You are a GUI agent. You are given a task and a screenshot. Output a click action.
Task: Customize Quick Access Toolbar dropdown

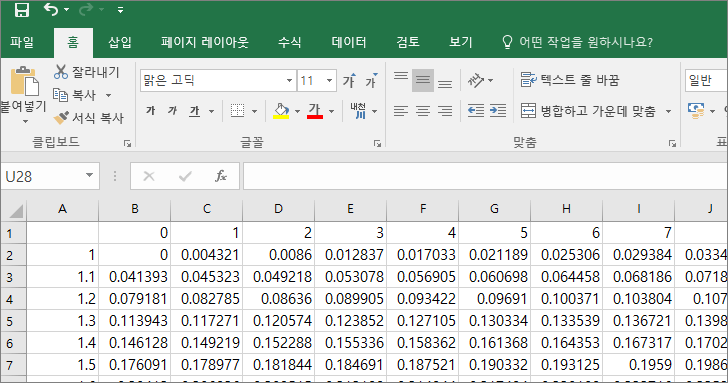pyautogui.click(x=120, y=10)
